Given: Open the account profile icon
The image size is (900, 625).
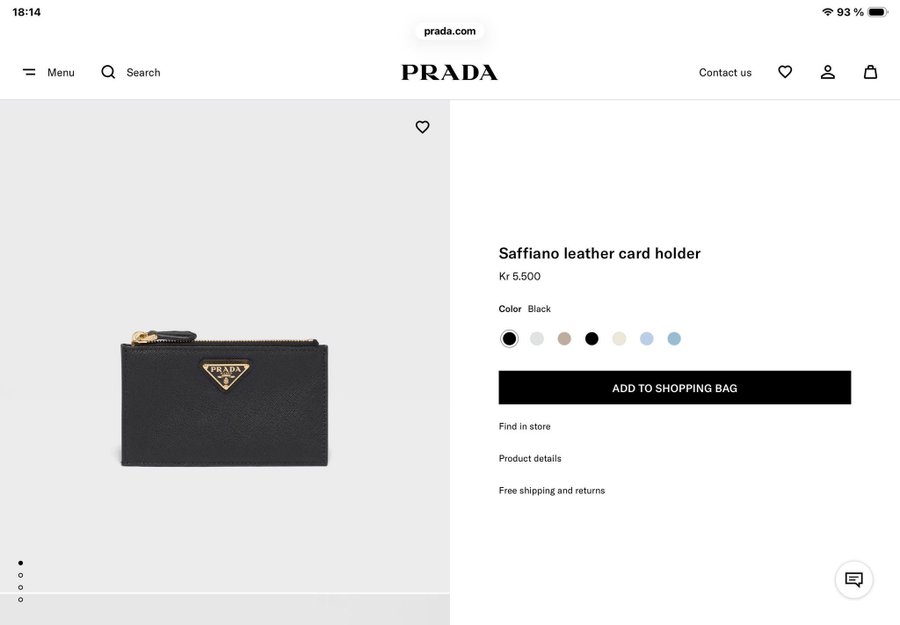Looking at the screenshot, I should point(828,72).
